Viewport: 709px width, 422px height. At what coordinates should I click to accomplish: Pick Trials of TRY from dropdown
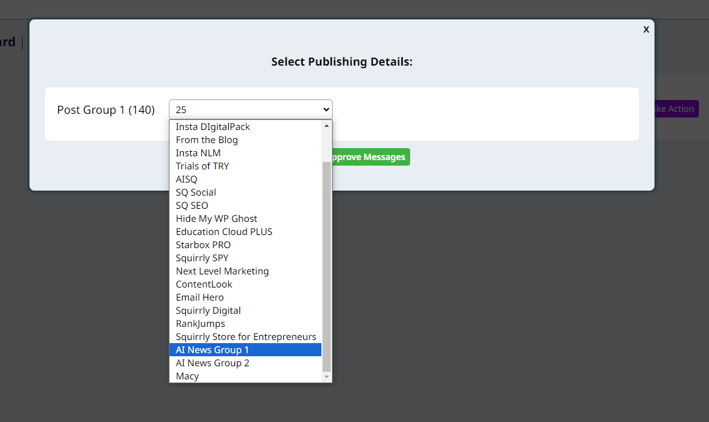pos(202,166)
